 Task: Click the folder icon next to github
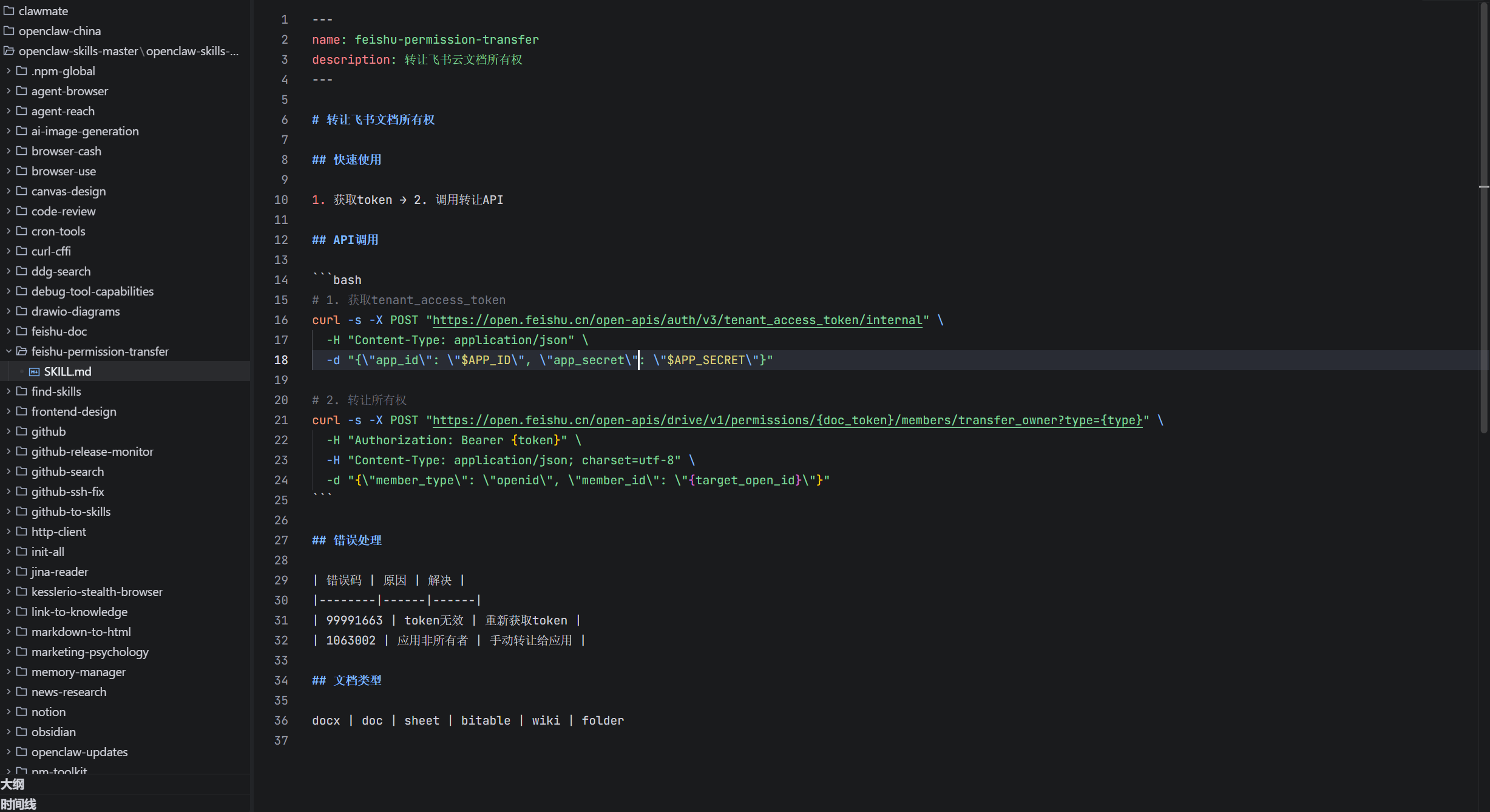click(22, 431)
